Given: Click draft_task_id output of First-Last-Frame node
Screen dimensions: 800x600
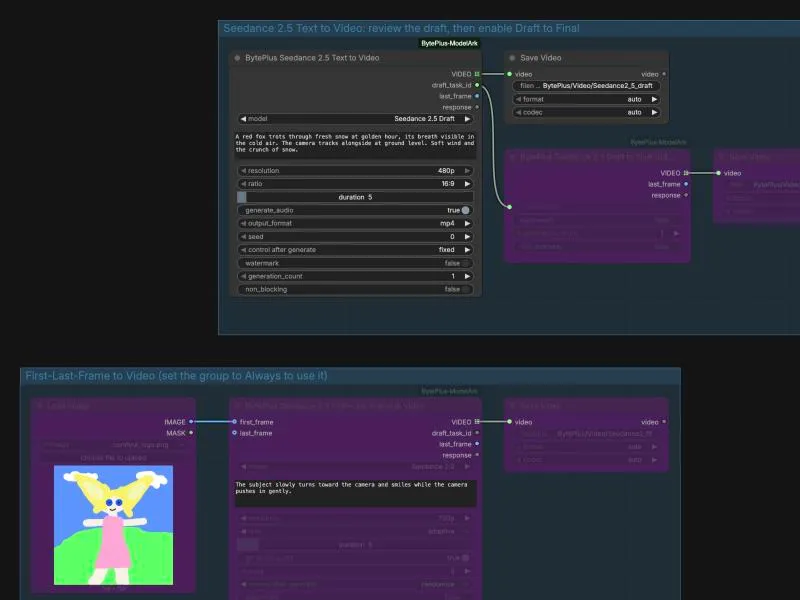Looking at the screenshot, I should pos(477,433).
